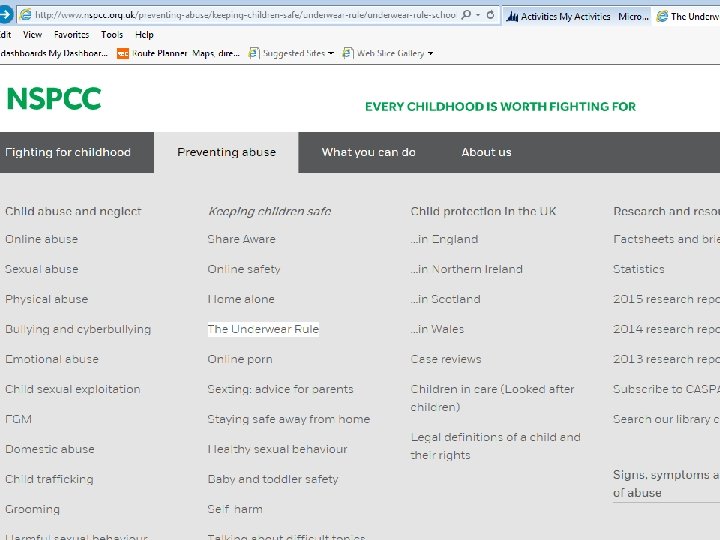
Task: Open the Help menu
Action: pos(144,34)
